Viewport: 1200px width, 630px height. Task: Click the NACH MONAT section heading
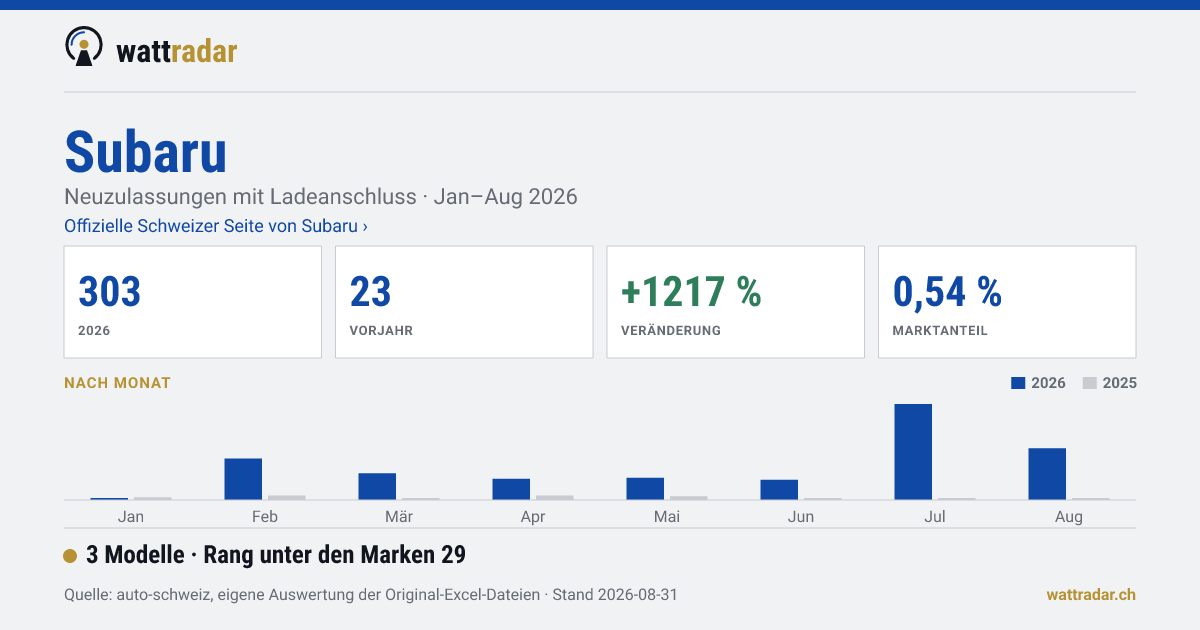tap(118, 383)
